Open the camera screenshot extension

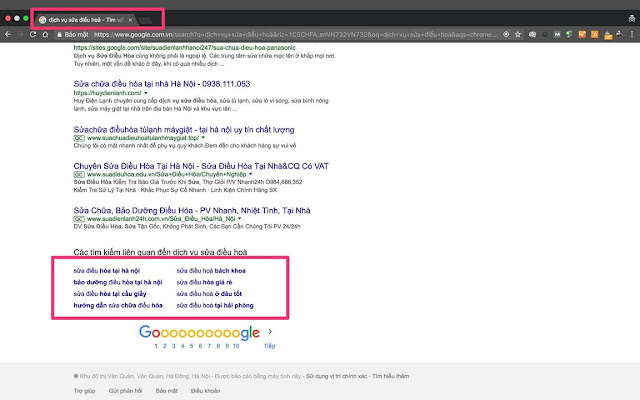[532, 35]
